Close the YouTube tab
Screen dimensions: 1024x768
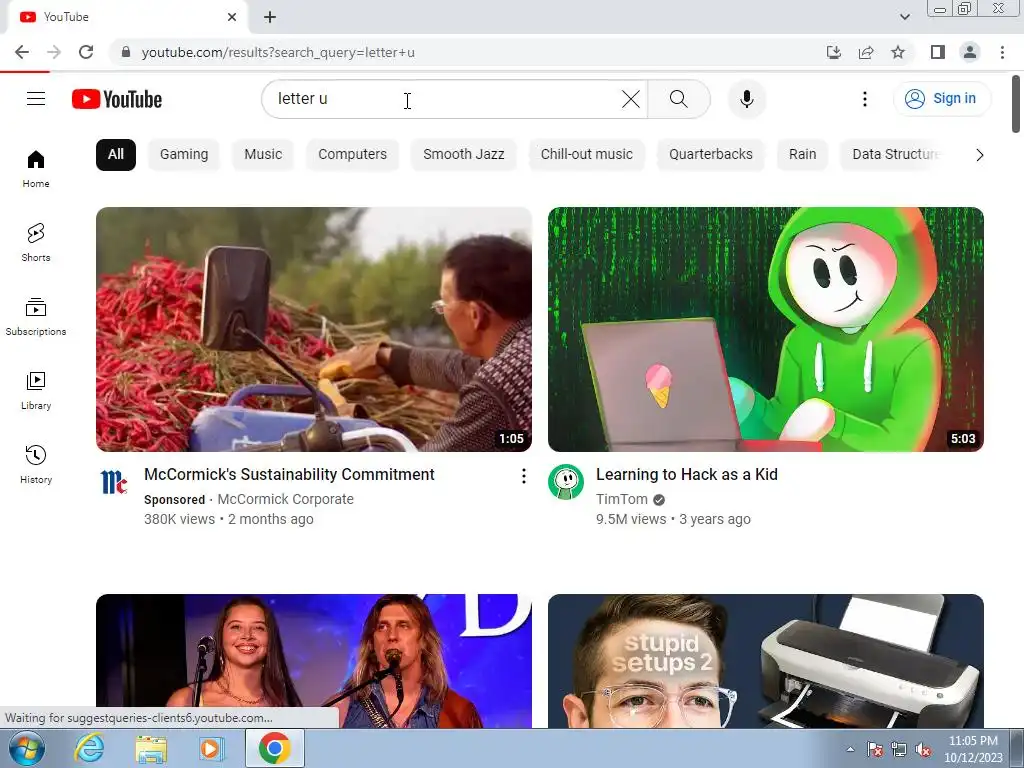232,17
